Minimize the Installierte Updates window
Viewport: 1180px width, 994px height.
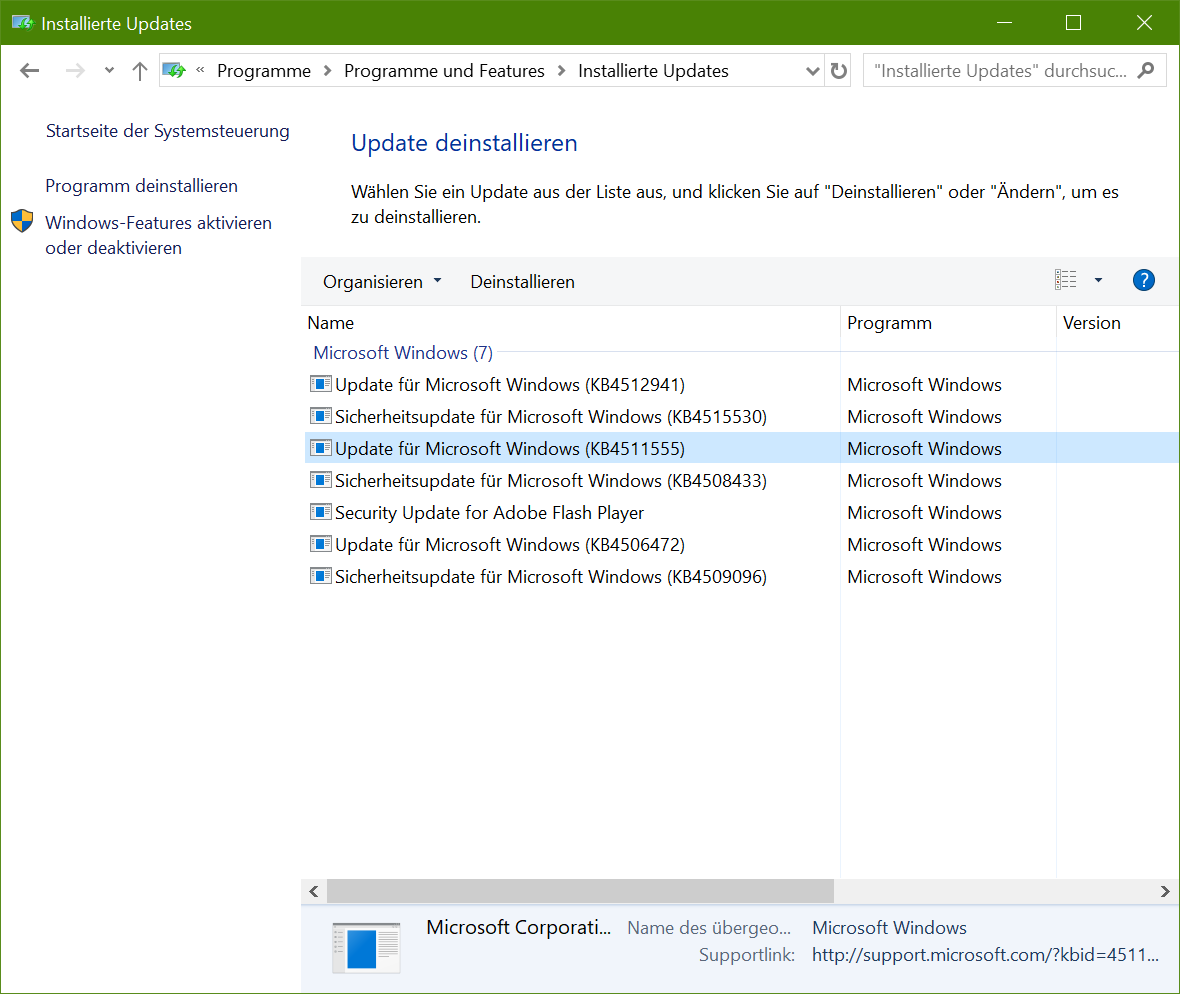tap(1004, 23)
